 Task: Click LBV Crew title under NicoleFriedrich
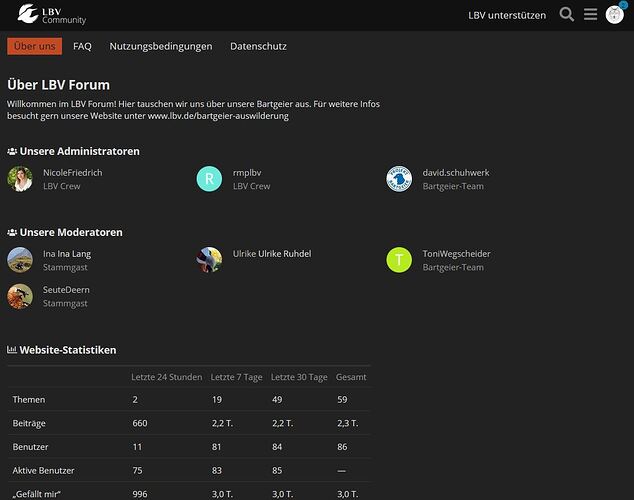[x=62, y=186]
